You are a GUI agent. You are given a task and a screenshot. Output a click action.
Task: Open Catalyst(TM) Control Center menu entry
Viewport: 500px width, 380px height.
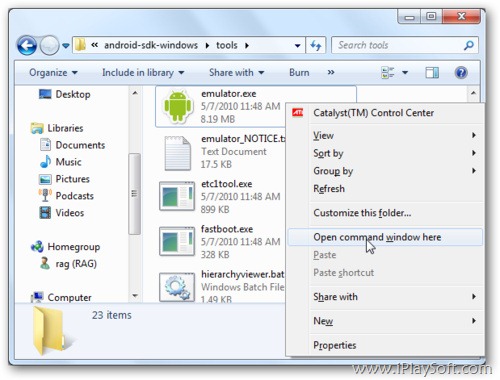pyautogui.click(x=386, y=113)
